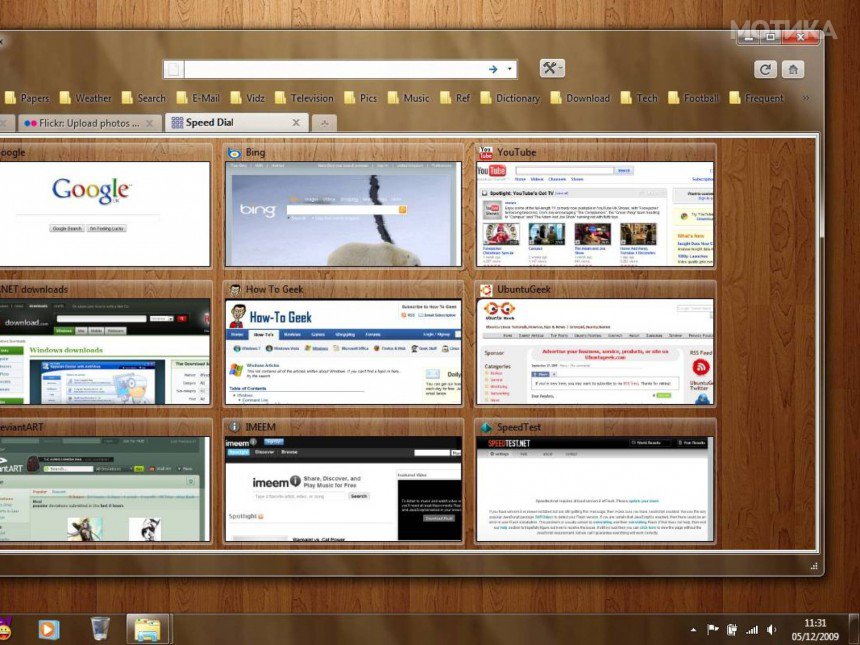Open the UbuntuGeek speed dial thumbnail

pyautogui.click(x=595, y=351)
